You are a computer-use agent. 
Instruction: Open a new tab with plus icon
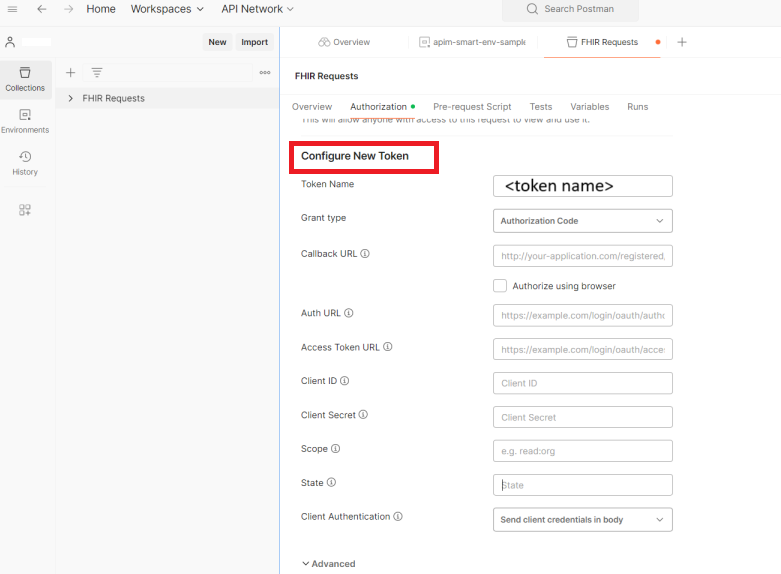point(682,42)
